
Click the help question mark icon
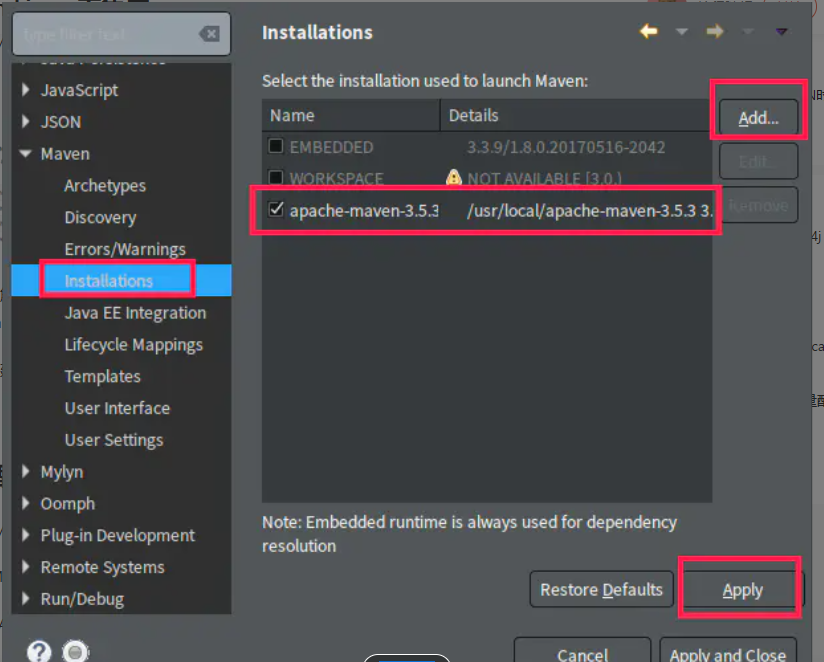tap(39, 652)
